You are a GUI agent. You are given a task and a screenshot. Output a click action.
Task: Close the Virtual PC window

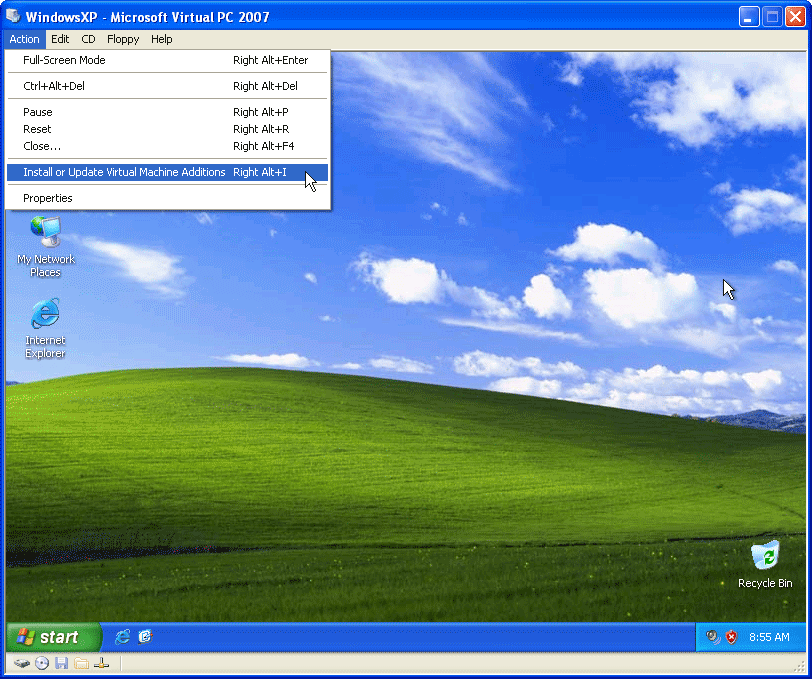pyautogui.click(x=795, y=17)
